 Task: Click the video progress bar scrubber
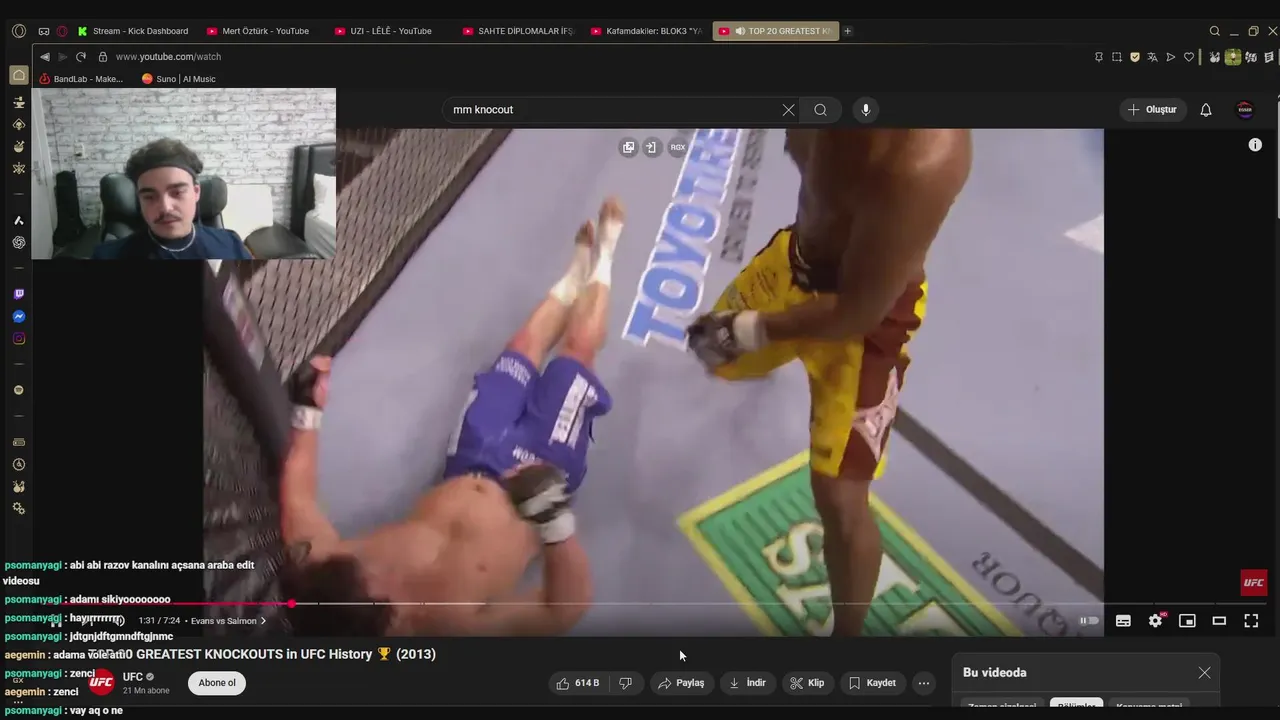pyautogui.click(x=291, y=604)
